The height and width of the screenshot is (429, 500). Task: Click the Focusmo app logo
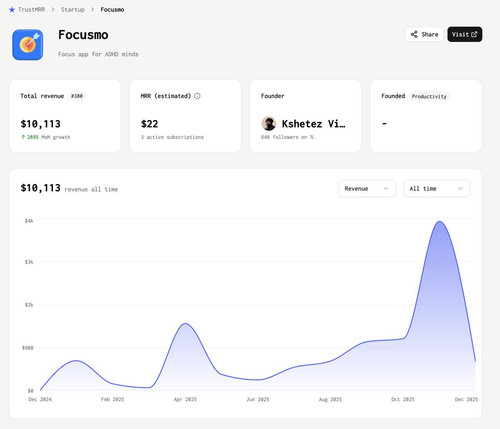[28, 45]
